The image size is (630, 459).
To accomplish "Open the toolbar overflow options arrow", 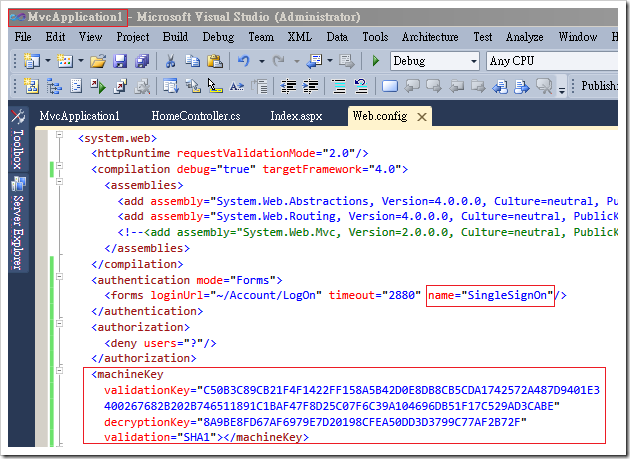I will tap(562, 89).
